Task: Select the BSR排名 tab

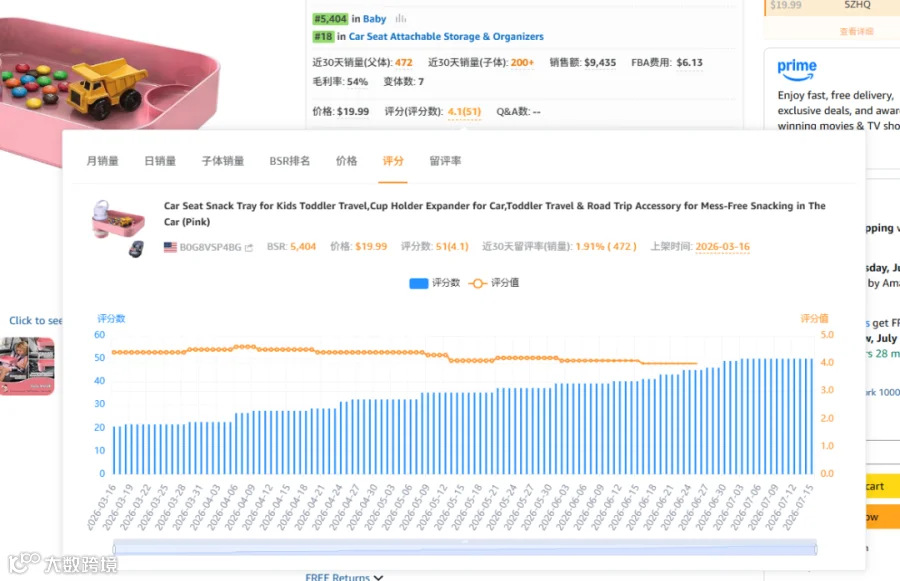Action: tap(290, 161)
